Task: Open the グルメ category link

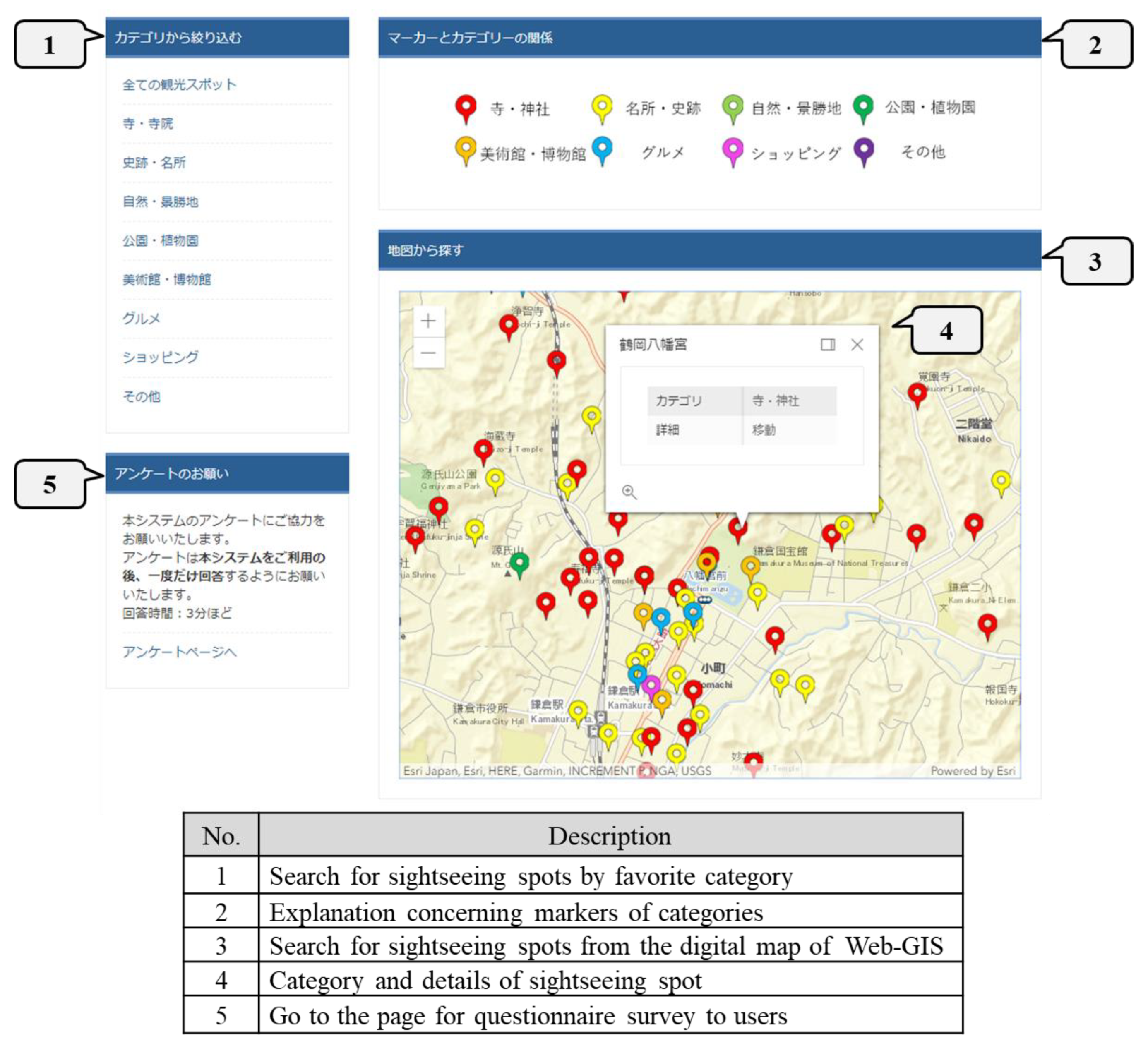Action: point(142,319)
